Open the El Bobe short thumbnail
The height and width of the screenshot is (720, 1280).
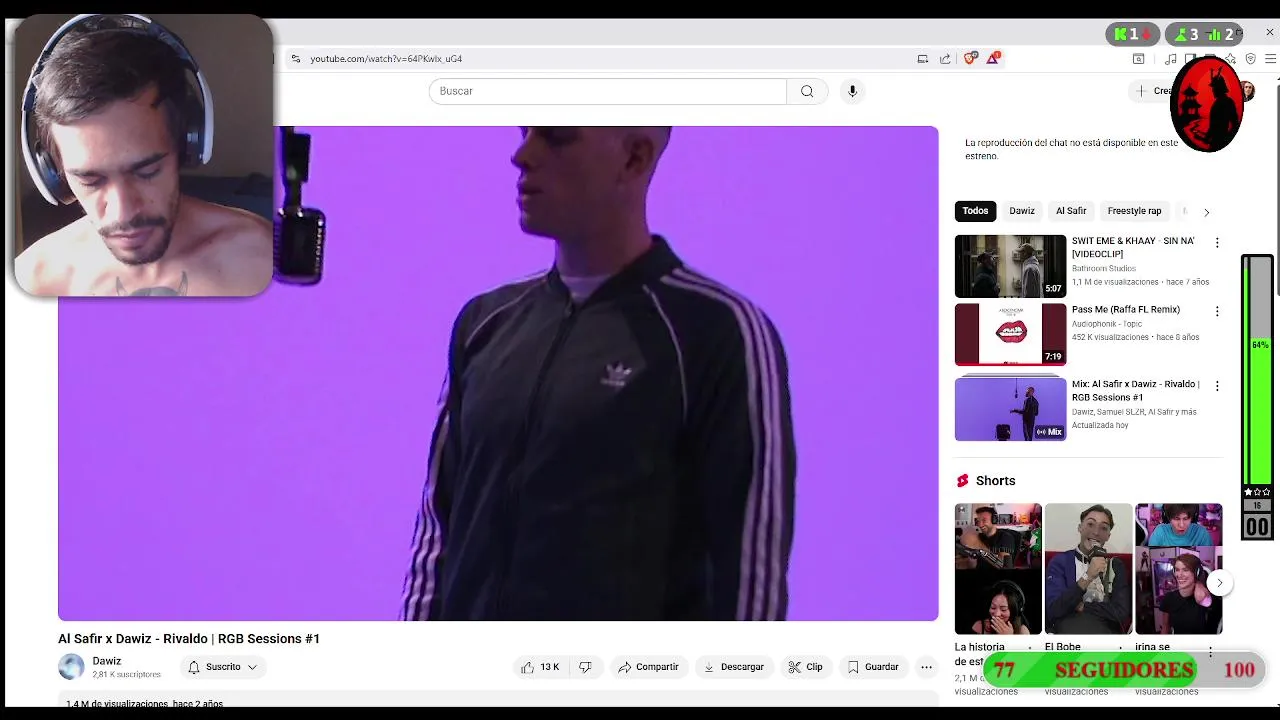pyautogui.click(x=1088, y=568)
